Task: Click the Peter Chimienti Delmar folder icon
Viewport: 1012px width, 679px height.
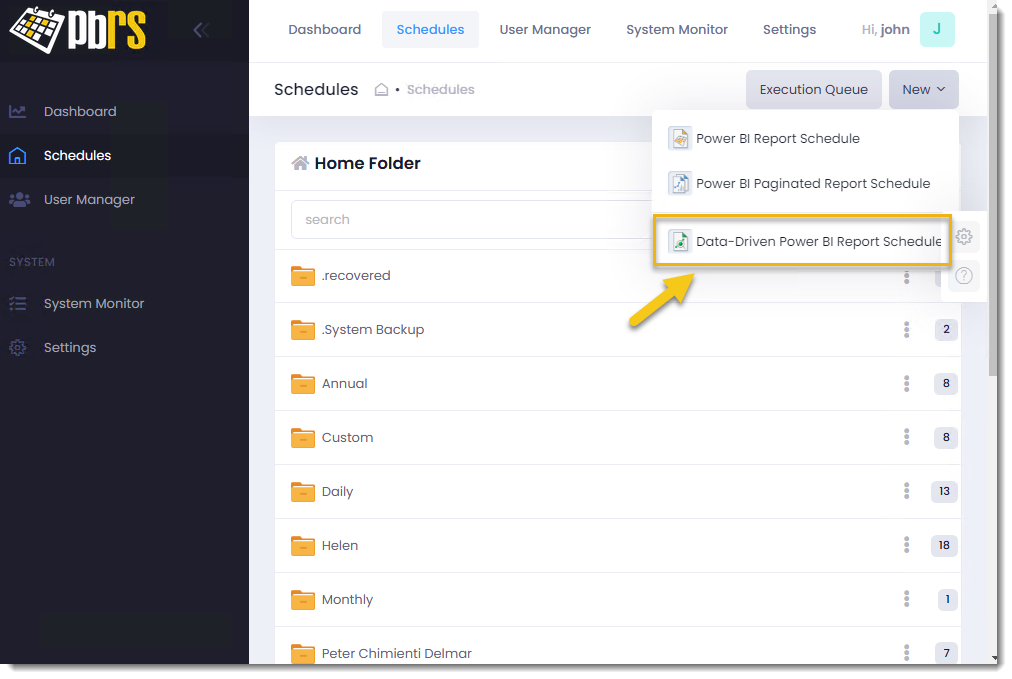Action: 303,654
